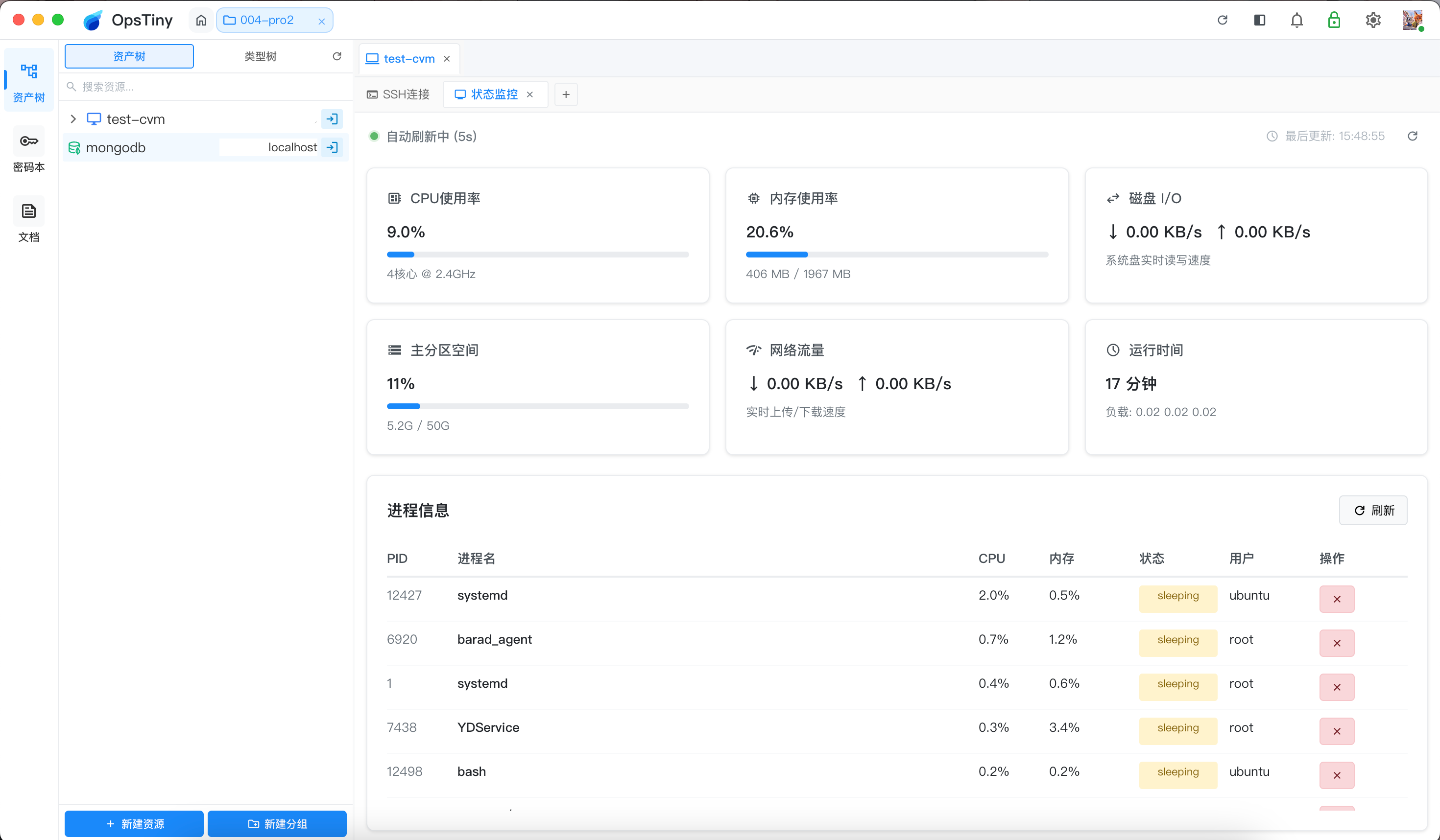Close the test-cvm session tab

[x=447, y=59]
